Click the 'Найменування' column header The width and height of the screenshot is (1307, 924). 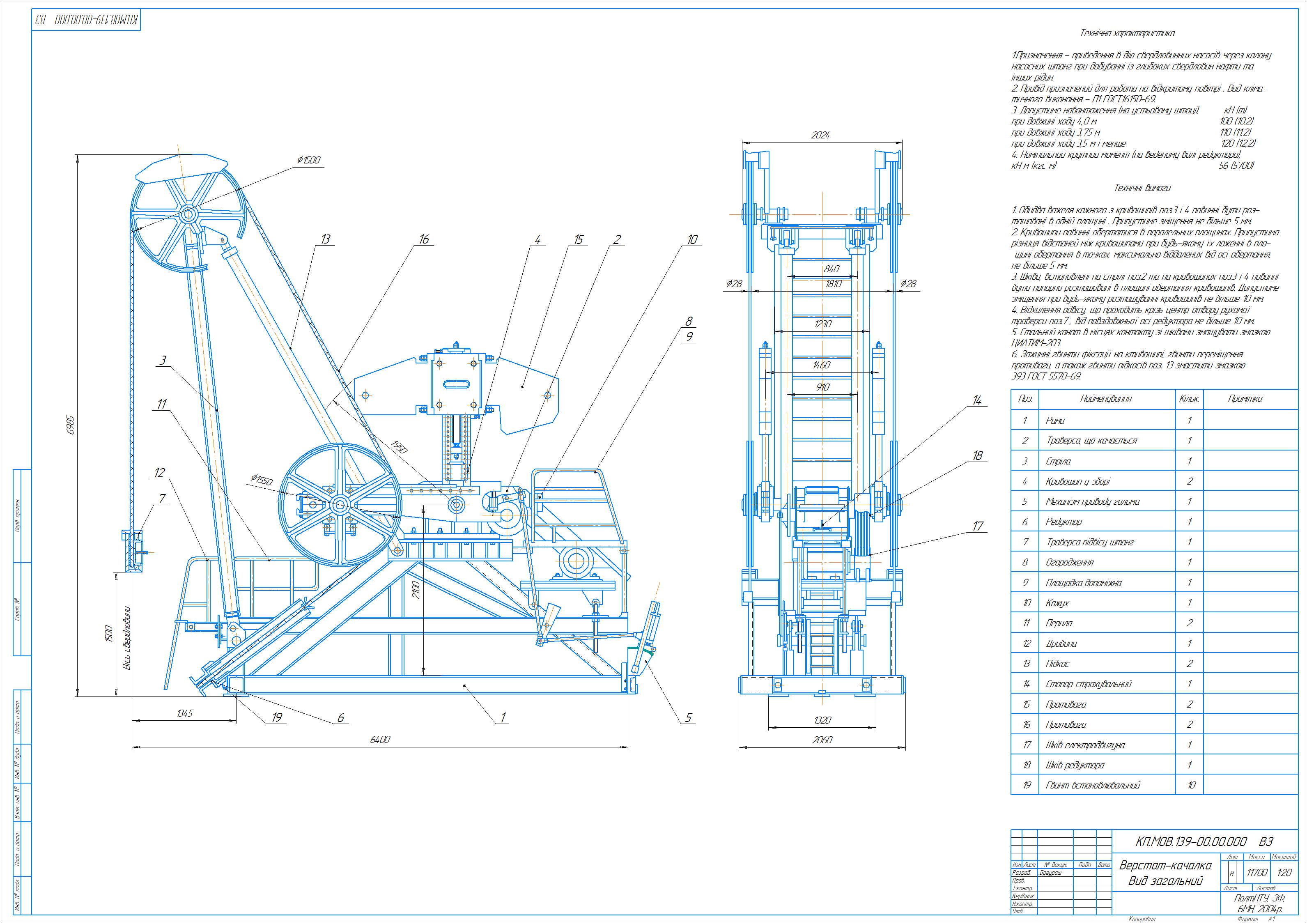(1105, 399)
